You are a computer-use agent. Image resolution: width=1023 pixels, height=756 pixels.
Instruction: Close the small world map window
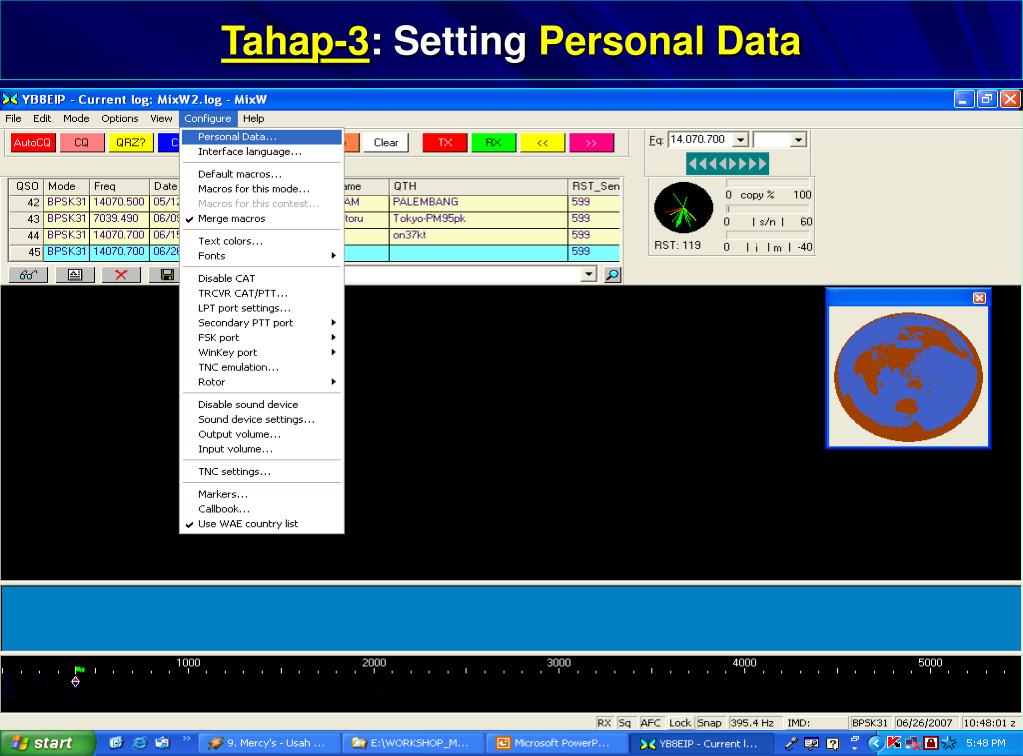[x=979, y=297]
